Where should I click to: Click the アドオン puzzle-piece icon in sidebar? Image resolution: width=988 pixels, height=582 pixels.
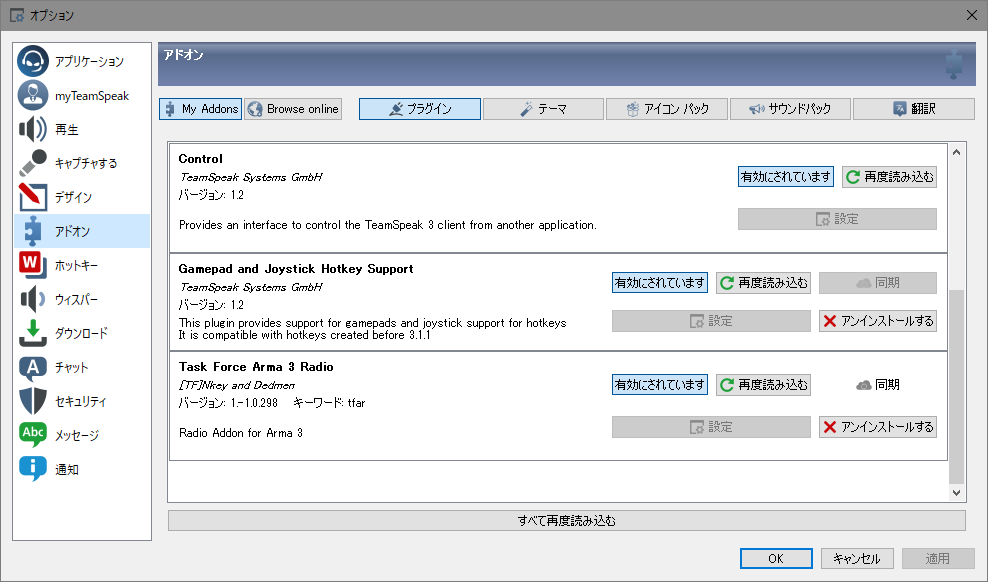[x=33, y=231]
